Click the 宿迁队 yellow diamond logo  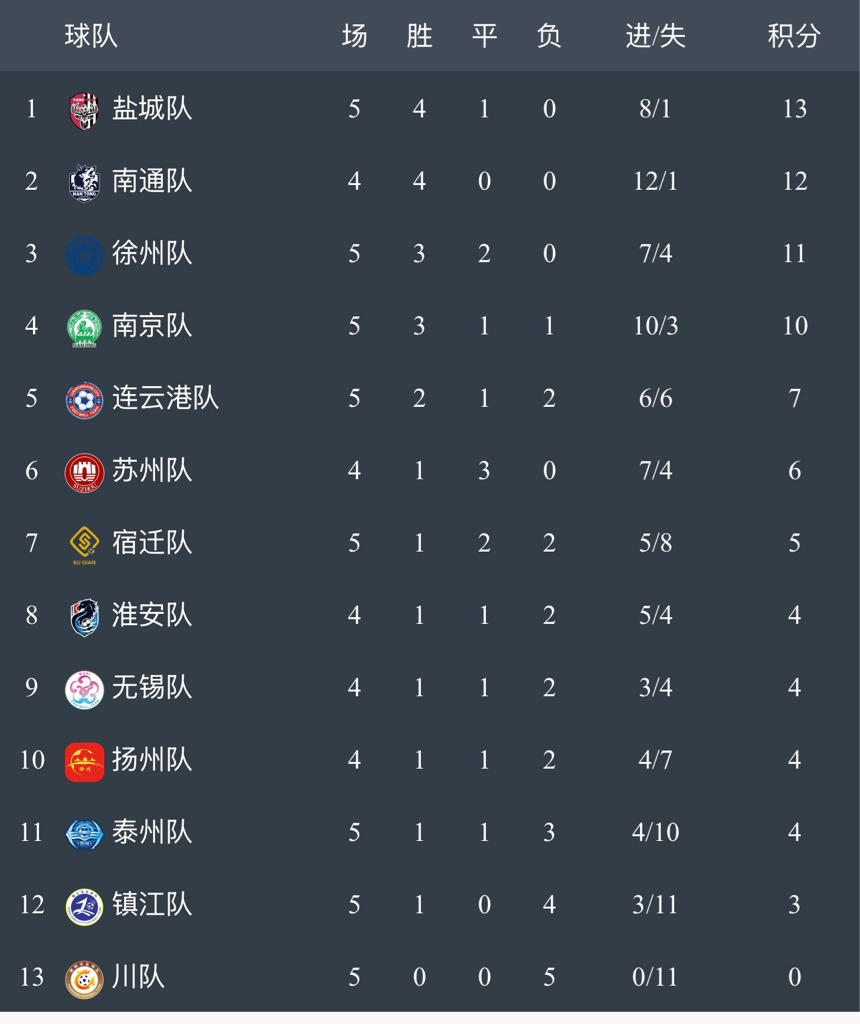(x=84, y=545)
